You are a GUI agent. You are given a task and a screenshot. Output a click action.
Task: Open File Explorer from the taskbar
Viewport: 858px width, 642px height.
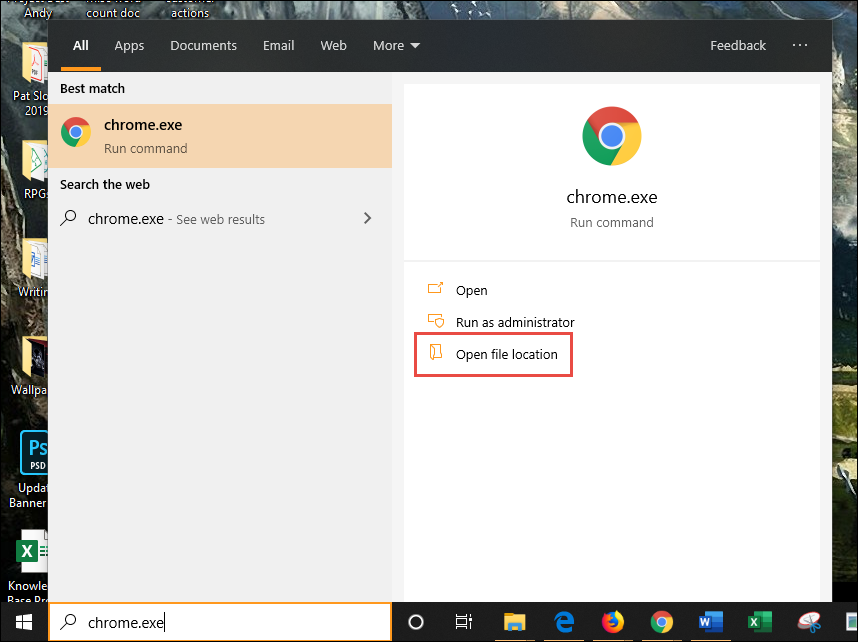(514, 622)
